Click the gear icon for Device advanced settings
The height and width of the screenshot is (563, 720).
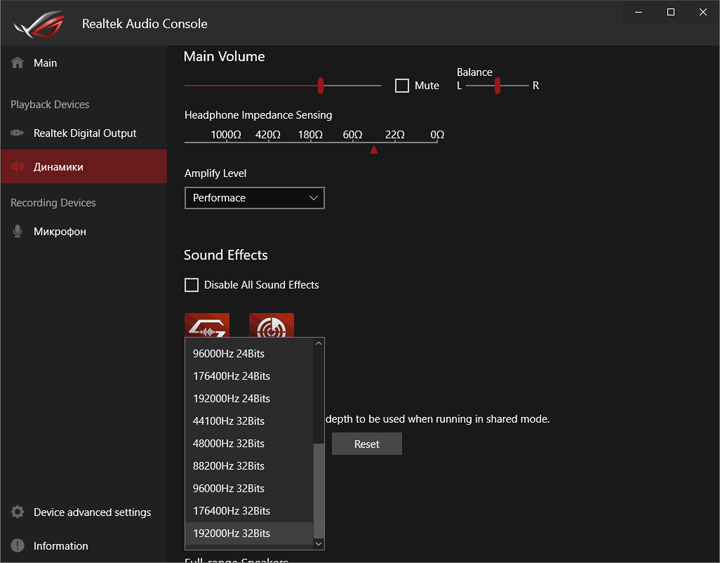tap(17, 512)
